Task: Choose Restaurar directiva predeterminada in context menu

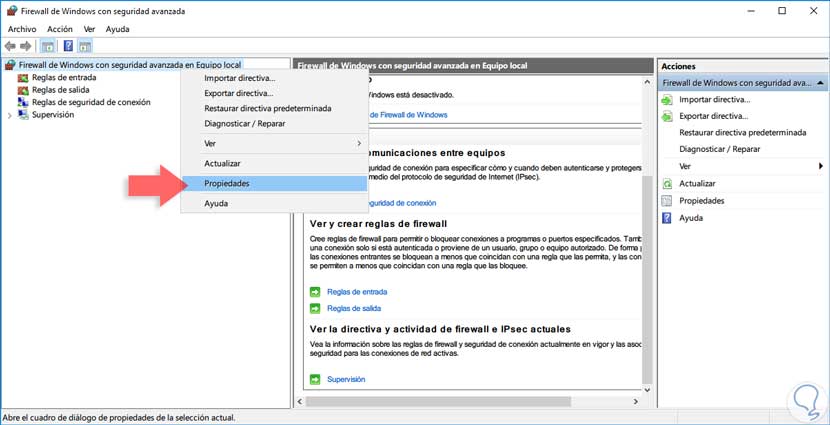Action: [274, 108]
